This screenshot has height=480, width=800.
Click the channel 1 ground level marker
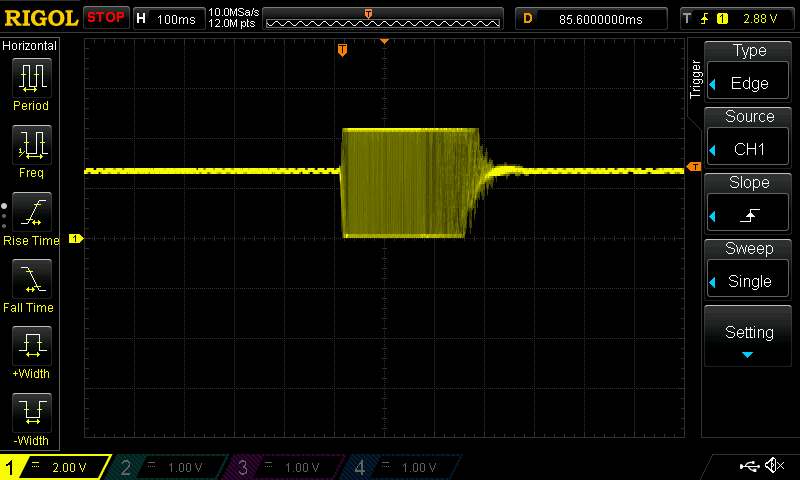[x=76, y=238]
